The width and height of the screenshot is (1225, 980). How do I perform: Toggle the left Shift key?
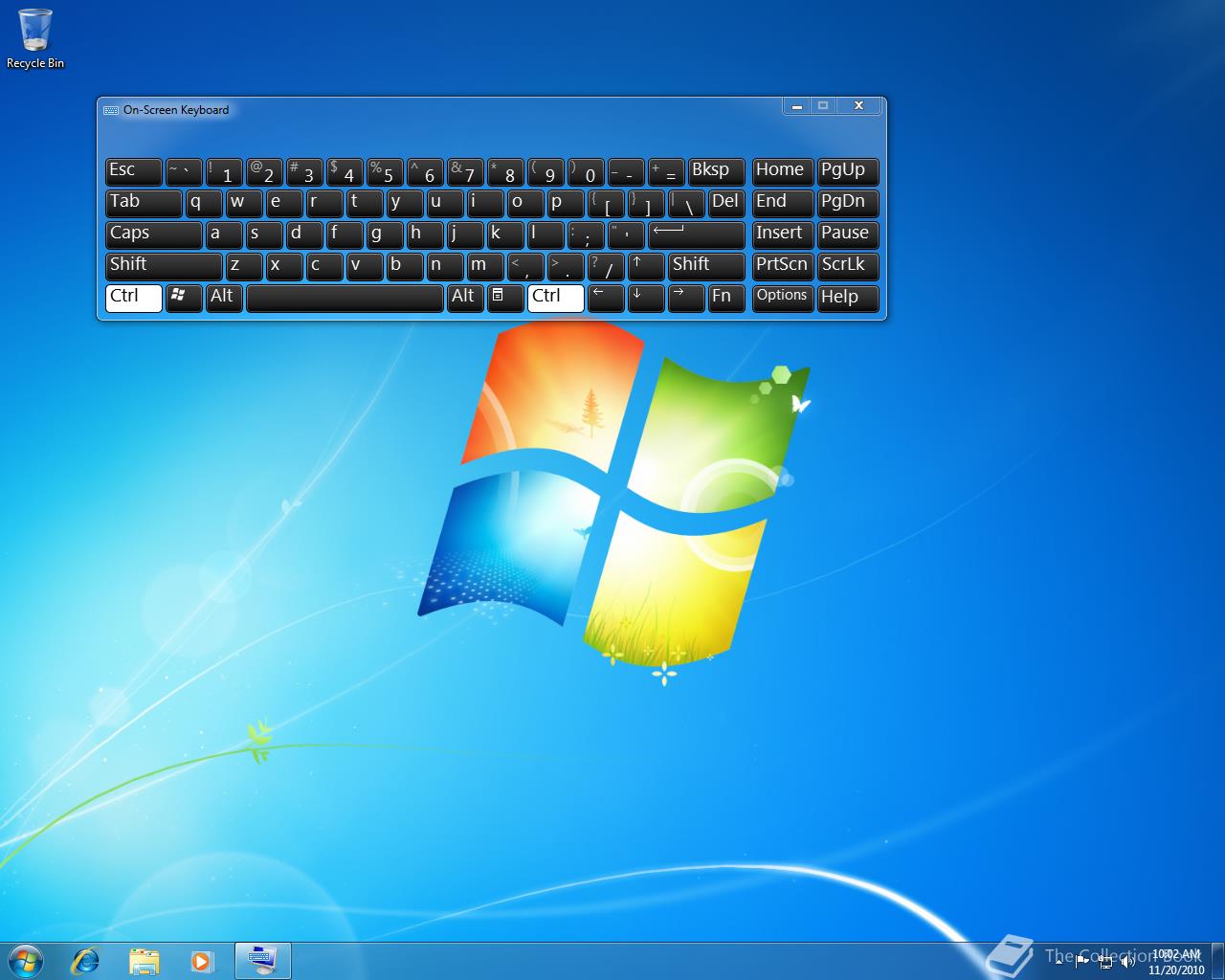[164, 266]
